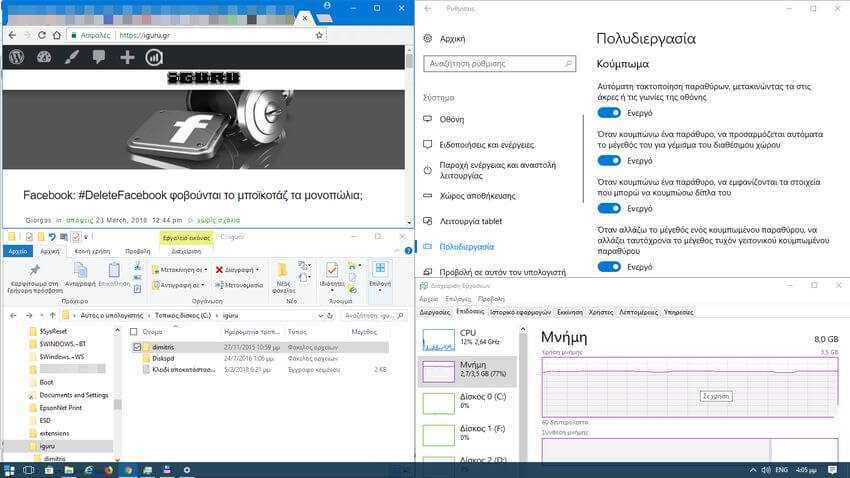The image size is (850, 478).
Task: Toggle show items to snap beside switch
Action: pos(609,208)
